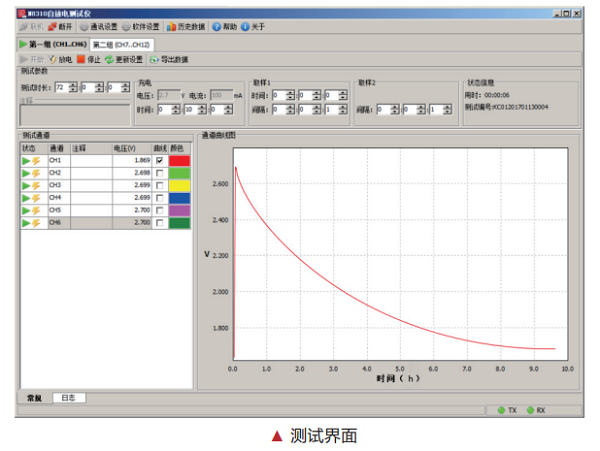Click the 断开 (disconnect) toolbar icon
Image resolution: width=600 pixels, height=451 pixels.
point(59,27)
